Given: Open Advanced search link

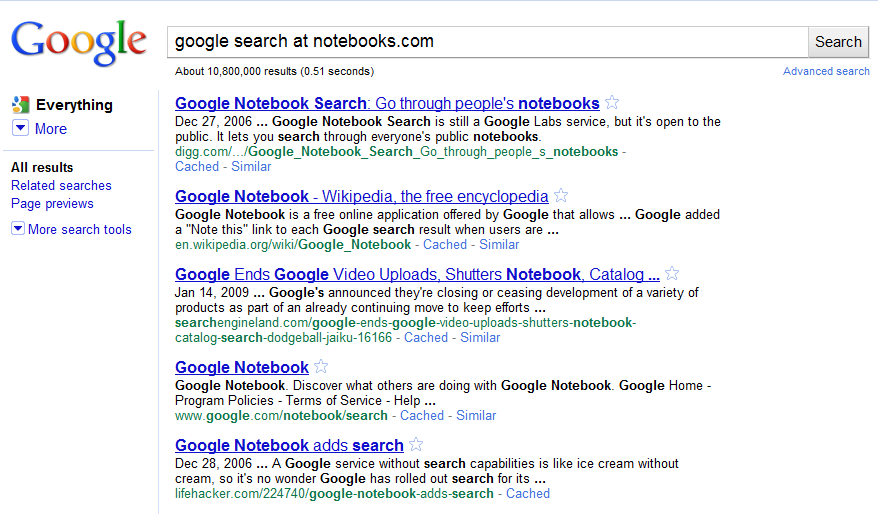Looking at the screenshot, I should (x=826, y=71).
